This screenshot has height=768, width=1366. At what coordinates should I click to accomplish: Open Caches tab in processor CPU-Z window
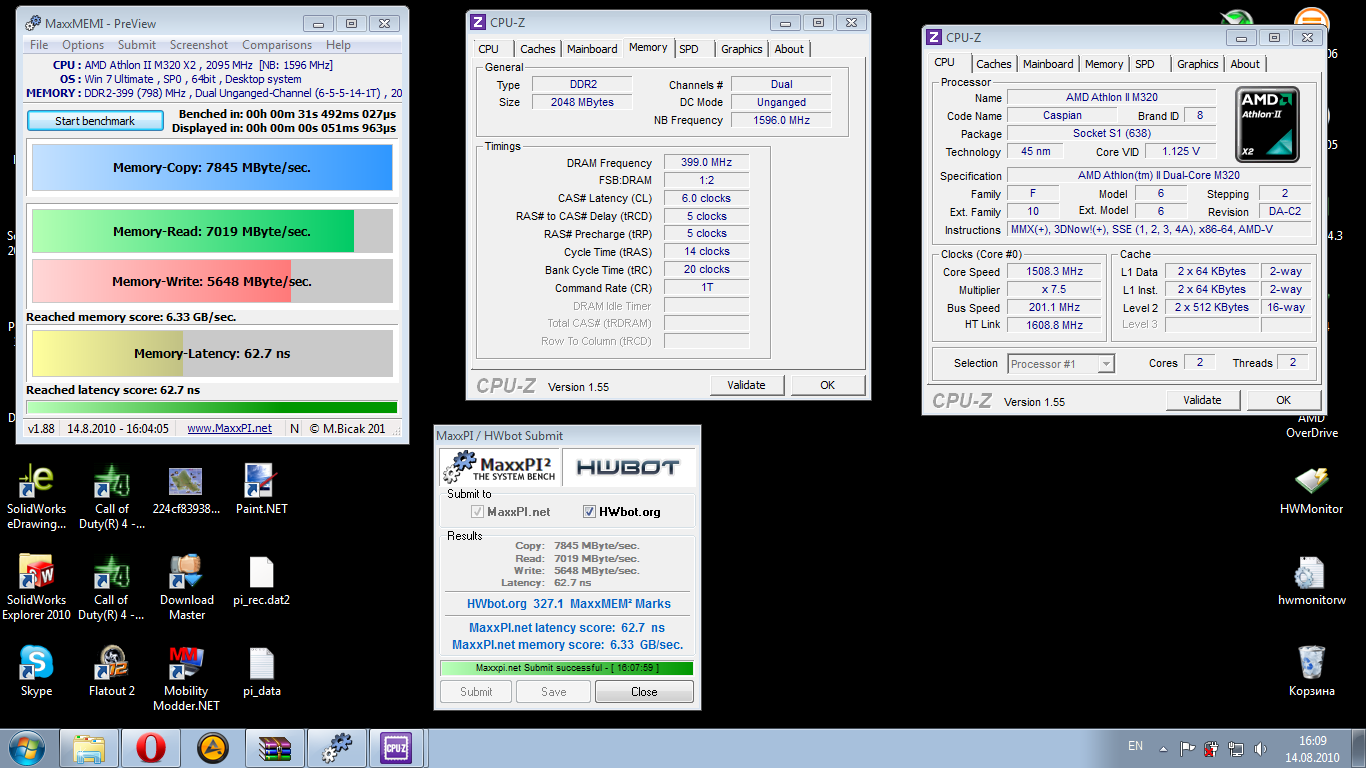[x=994, y=64]
